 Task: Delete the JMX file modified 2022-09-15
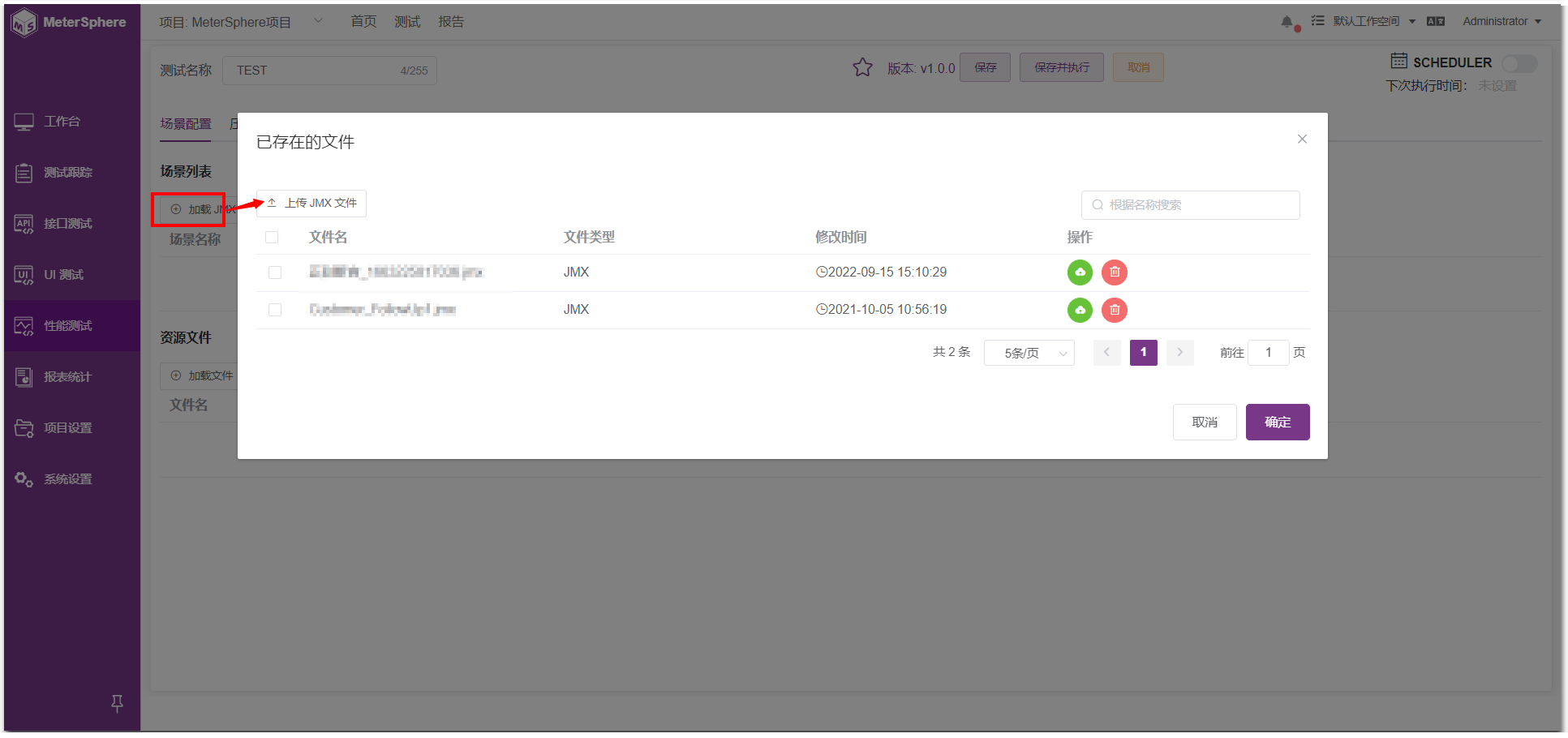(x=1115, y=272)
